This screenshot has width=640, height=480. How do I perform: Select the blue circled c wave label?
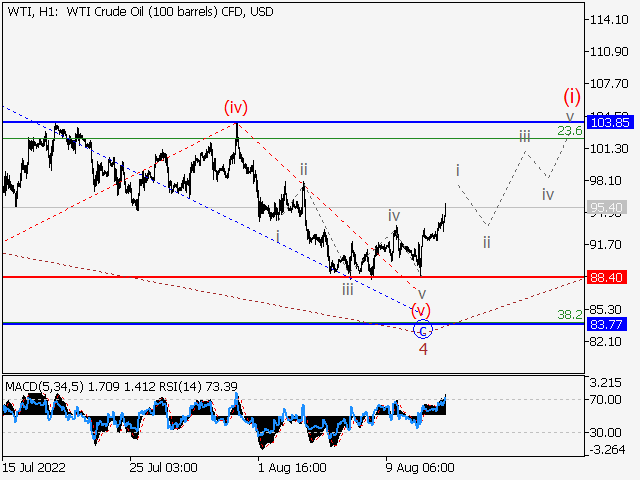click(x=423, y=330)
